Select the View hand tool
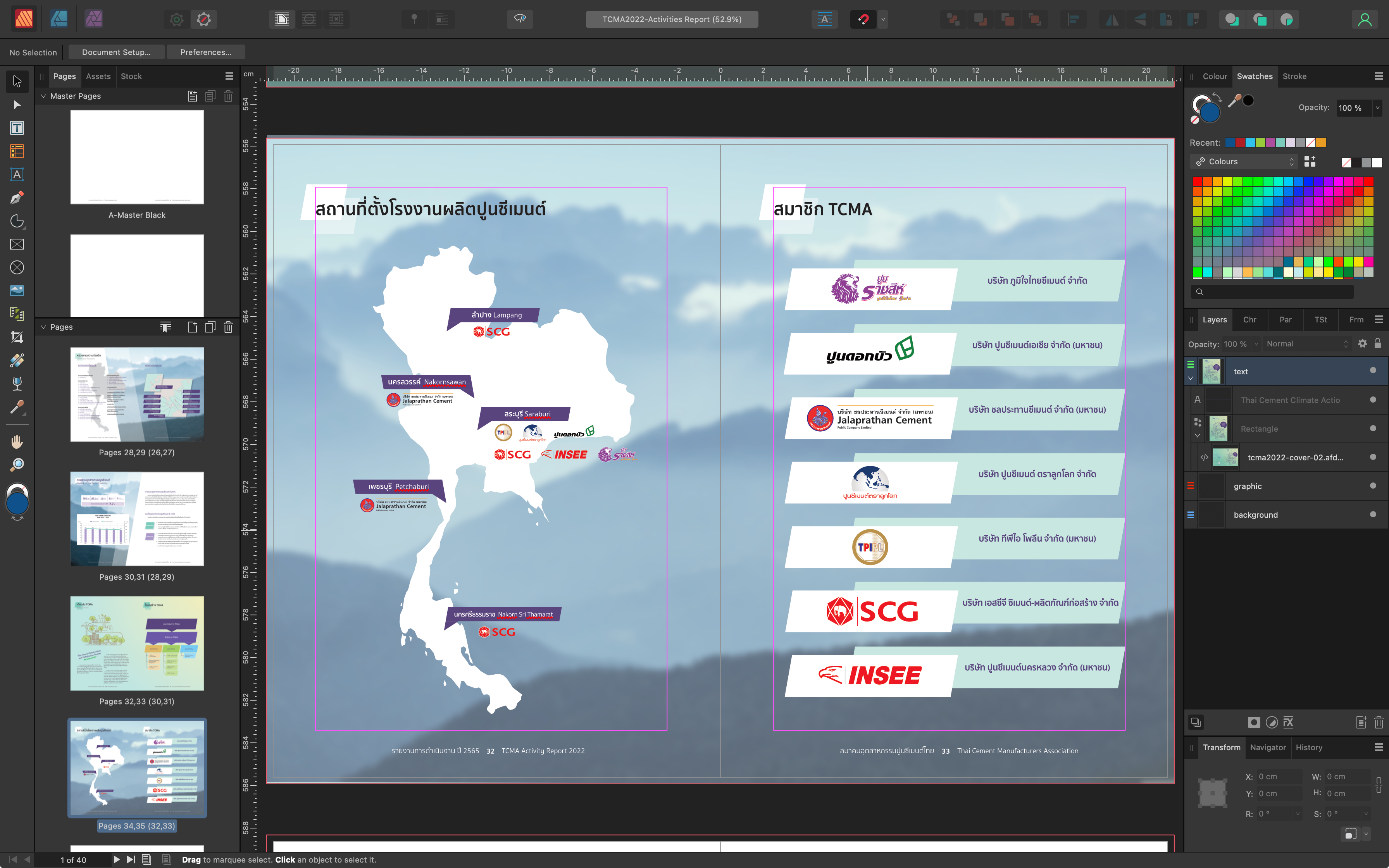1389x868 pixels. [17, 441]
